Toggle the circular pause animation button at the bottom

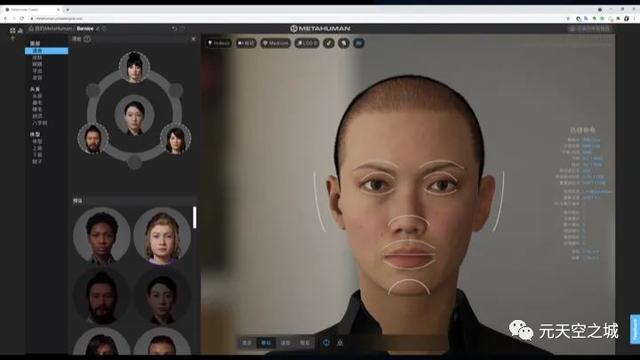coord(326,343)
